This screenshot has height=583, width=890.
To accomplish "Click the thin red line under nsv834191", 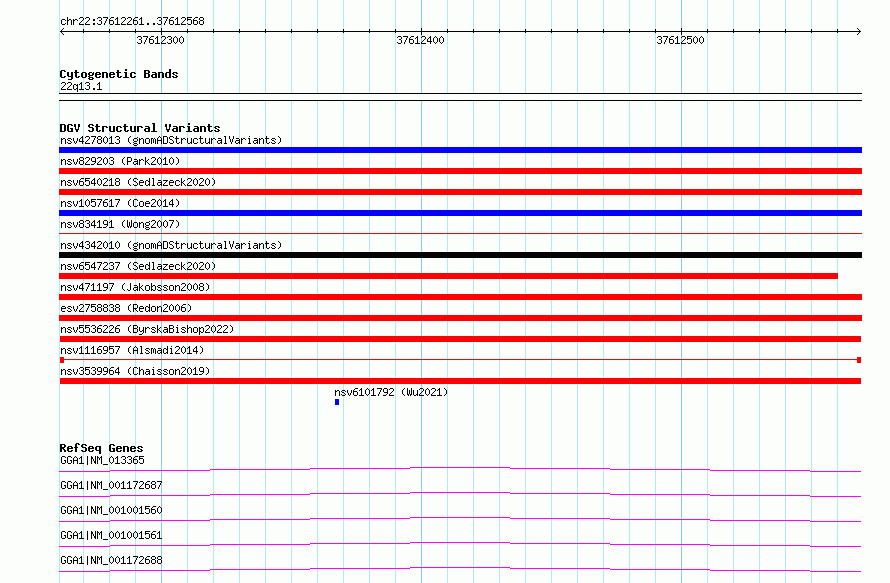I will click(x=460, y=233).
